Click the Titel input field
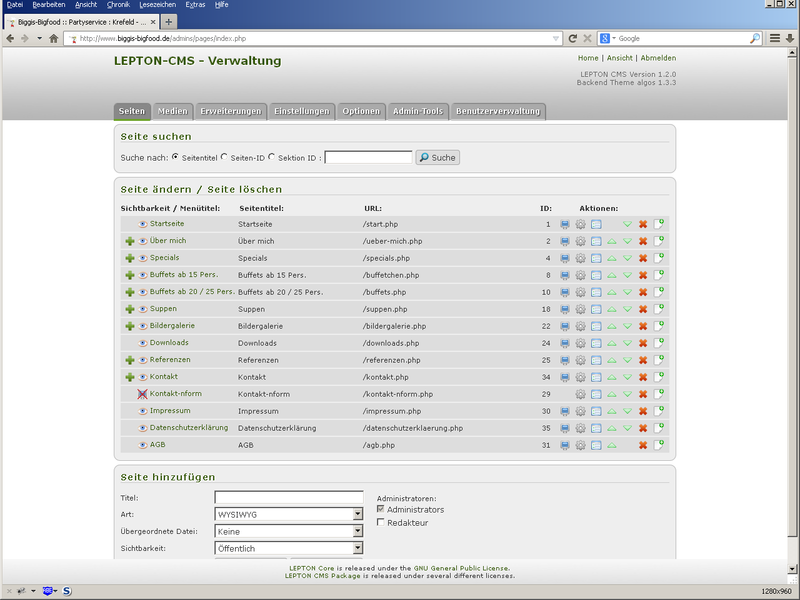The width and height of the screenshot is (800, 600). (x=289, y=497)
